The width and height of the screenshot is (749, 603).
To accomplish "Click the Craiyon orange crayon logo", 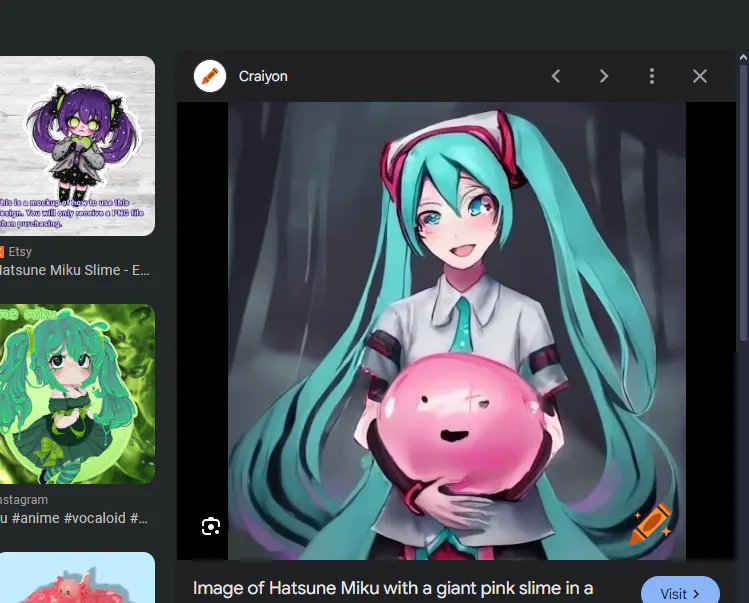I will point(210,76).
